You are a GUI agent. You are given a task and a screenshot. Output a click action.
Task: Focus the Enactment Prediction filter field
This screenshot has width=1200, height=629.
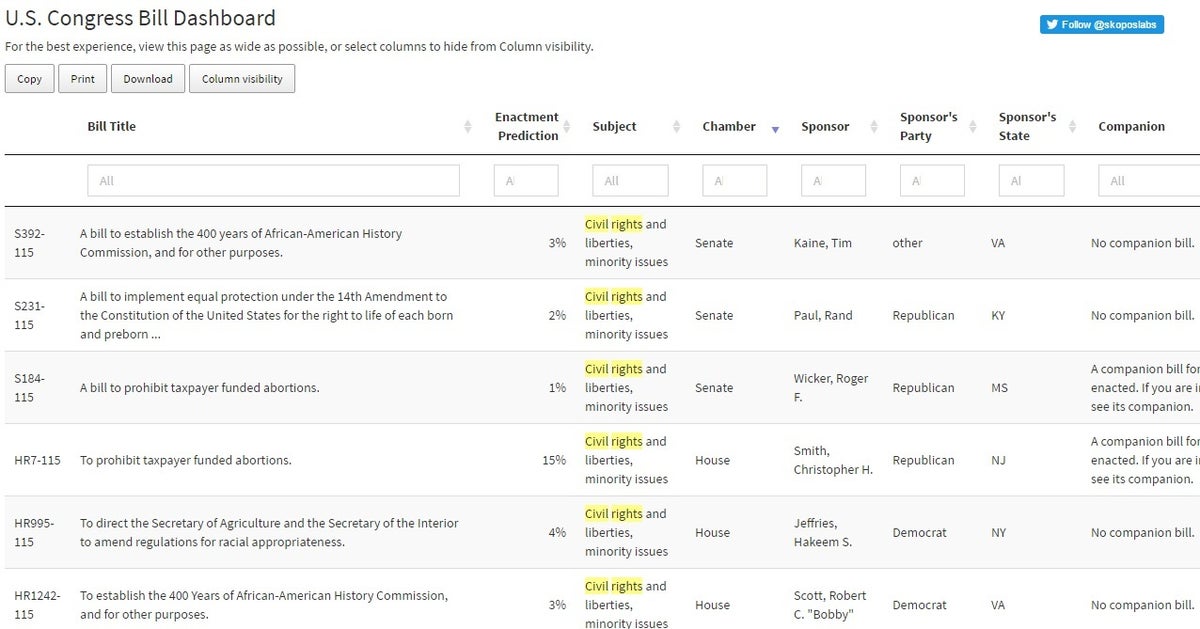pyautogui.click(x=526, y=181)
